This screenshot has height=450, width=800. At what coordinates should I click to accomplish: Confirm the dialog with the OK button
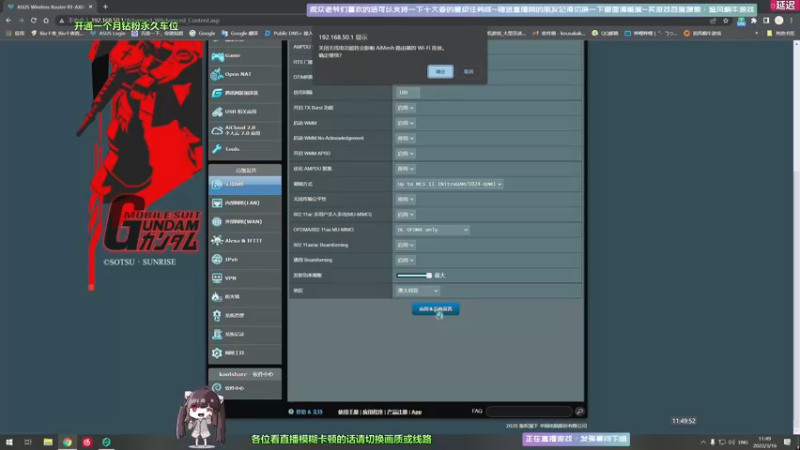[x=440, y=72]
